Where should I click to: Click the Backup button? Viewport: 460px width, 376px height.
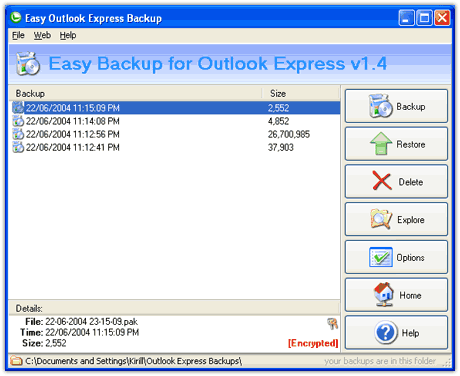click(396, 106)
